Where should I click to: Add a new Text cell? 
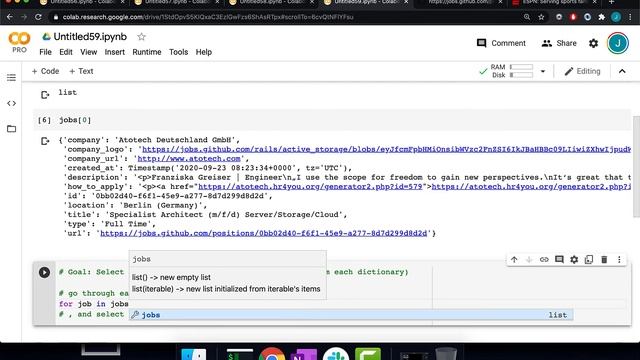[x=81, y=71]
